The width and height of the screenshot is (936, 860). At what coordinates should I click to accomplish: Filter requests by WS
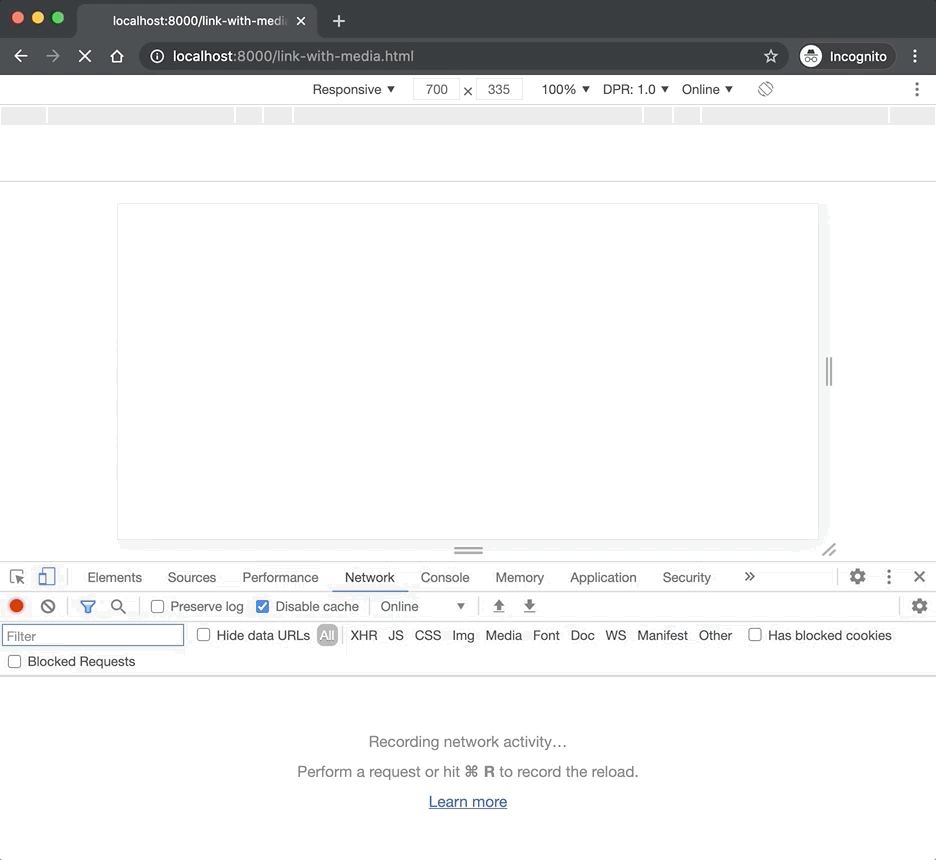click(615, 635)
